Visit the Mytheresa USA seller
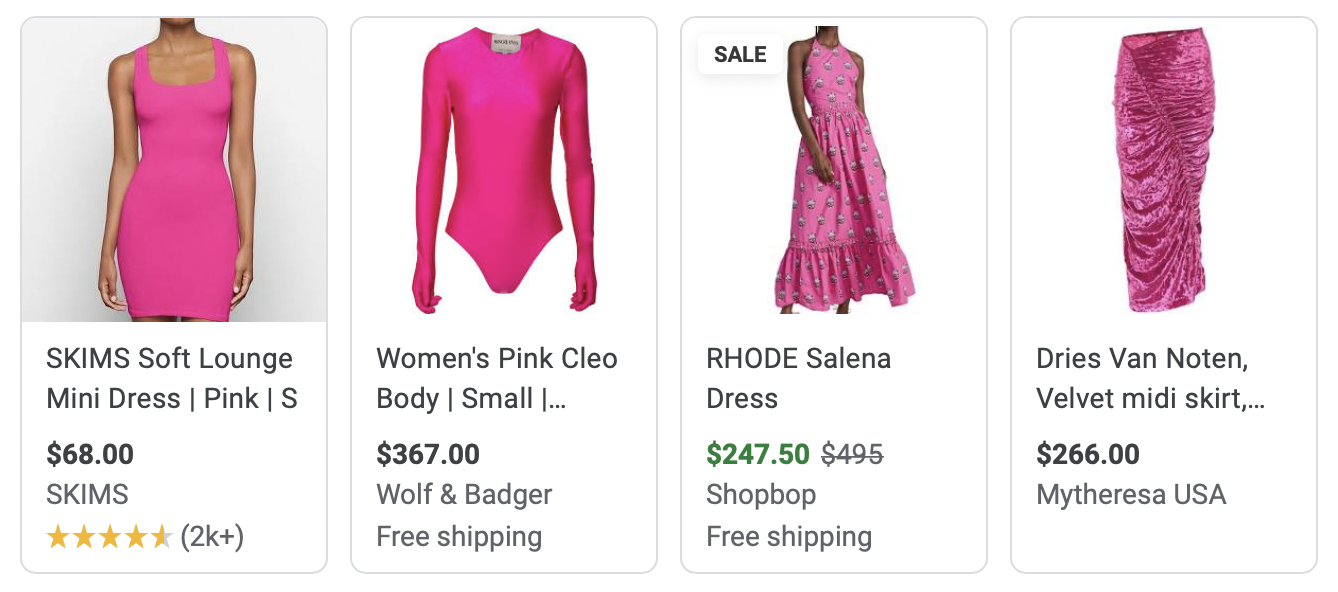Screen dimensions: 1338x592 (1131, 495)
